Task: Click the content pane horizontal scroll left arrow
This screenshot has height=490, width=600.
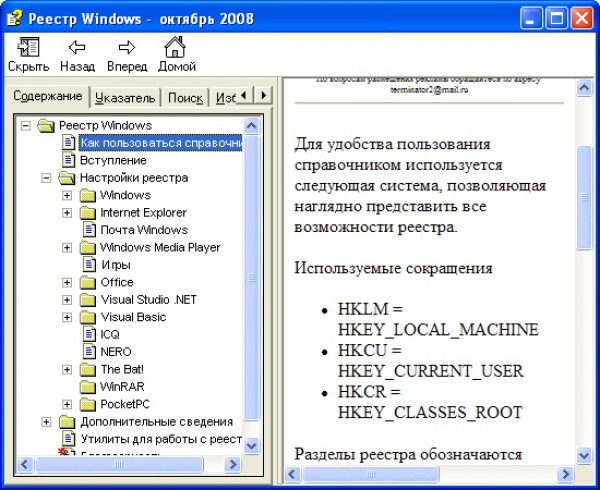Action: click(292, 474)
